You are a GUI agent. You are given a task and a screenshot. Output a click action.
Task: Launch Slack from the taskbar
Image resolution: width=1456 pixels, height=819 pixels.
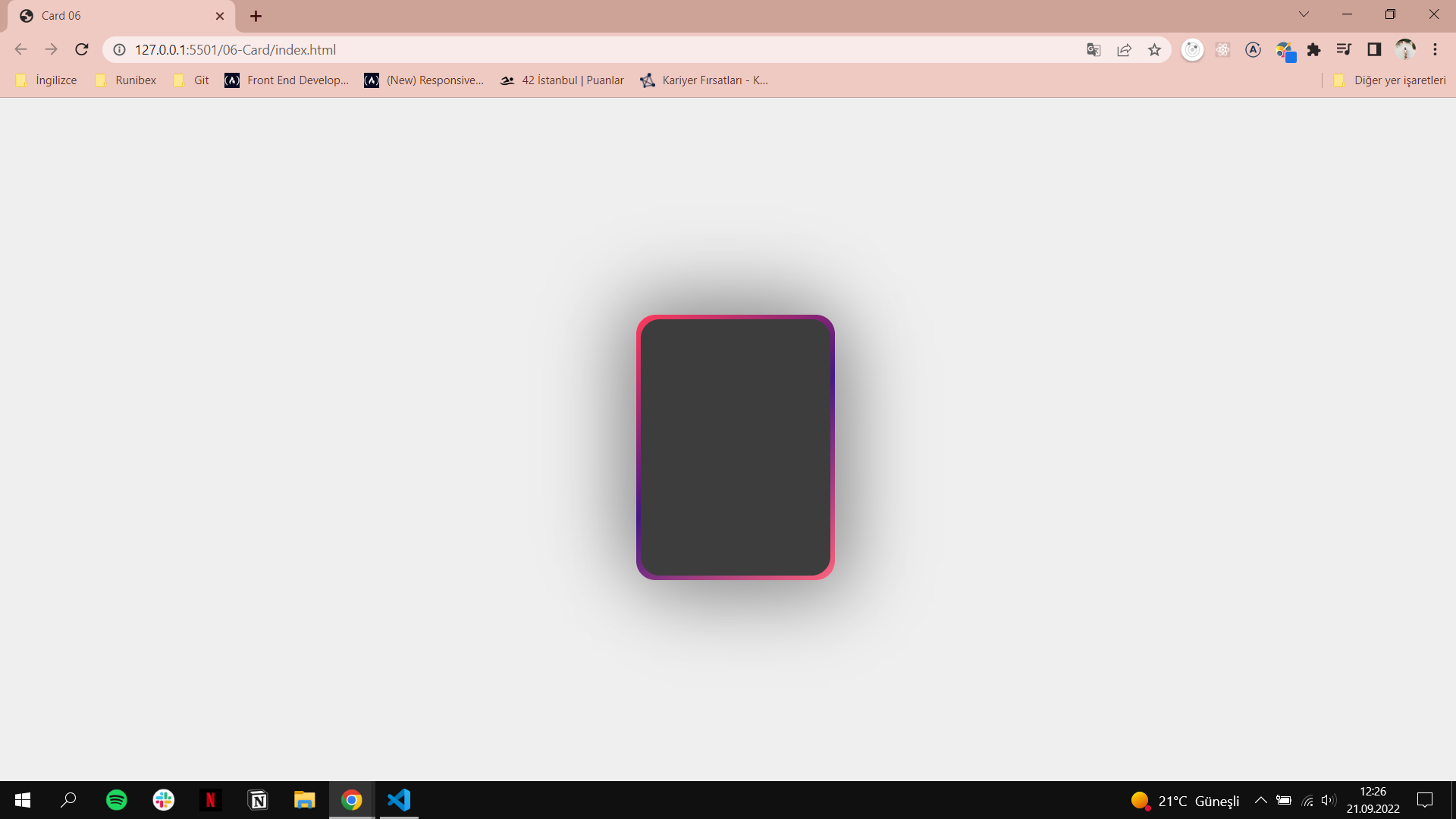(x=163, y=799)
